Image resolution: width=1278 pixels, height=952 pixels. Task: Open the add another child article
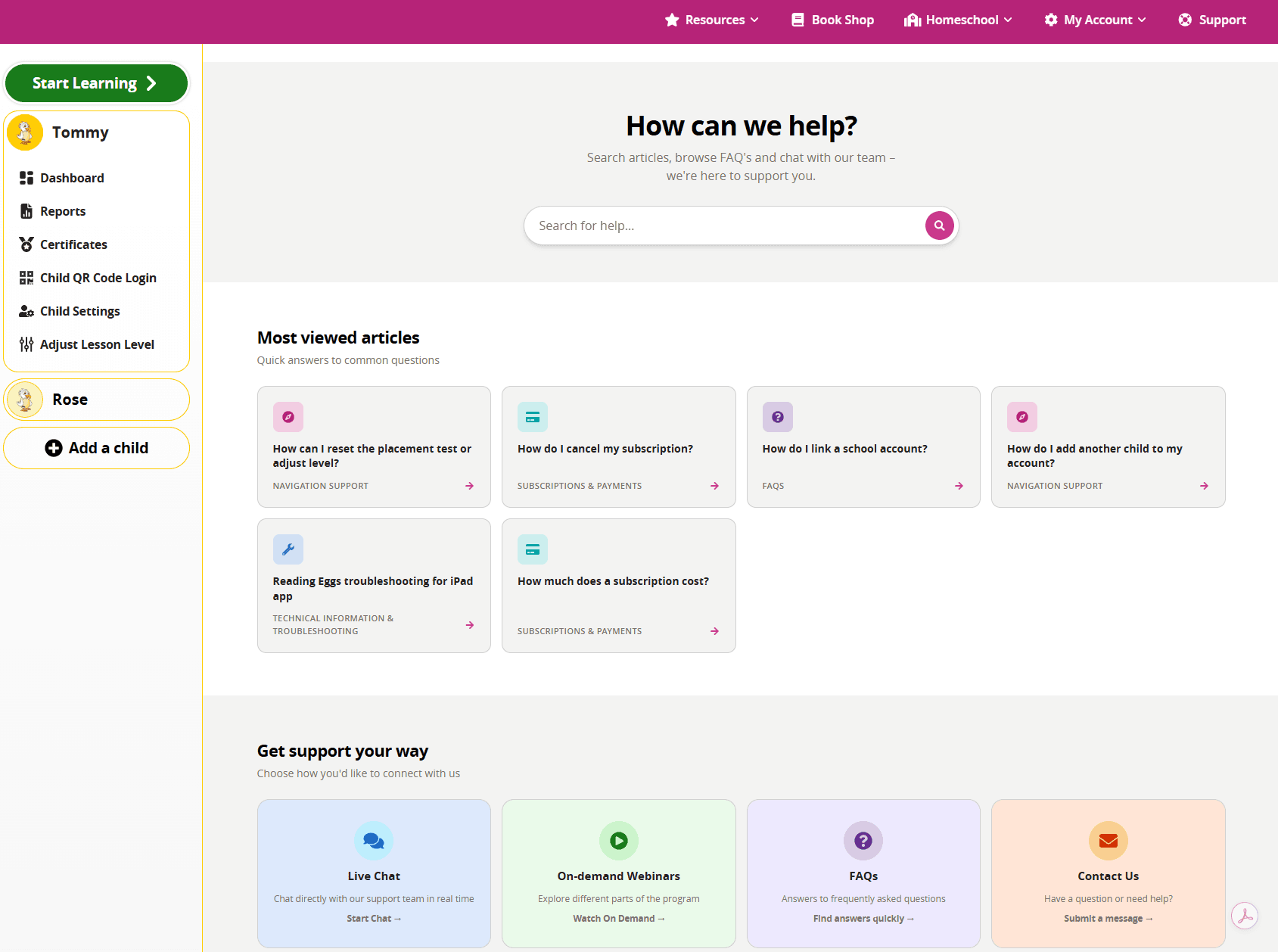click(x=1109, y=446)
